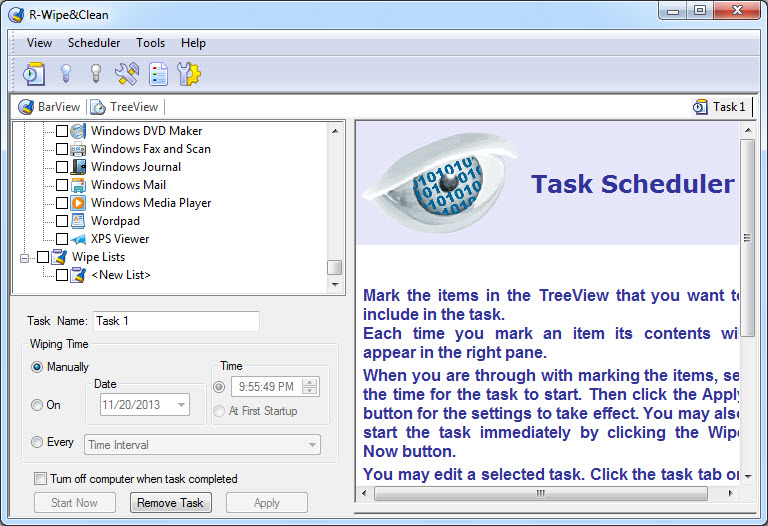Open the Scheduler menu

[x=94, y=43]
